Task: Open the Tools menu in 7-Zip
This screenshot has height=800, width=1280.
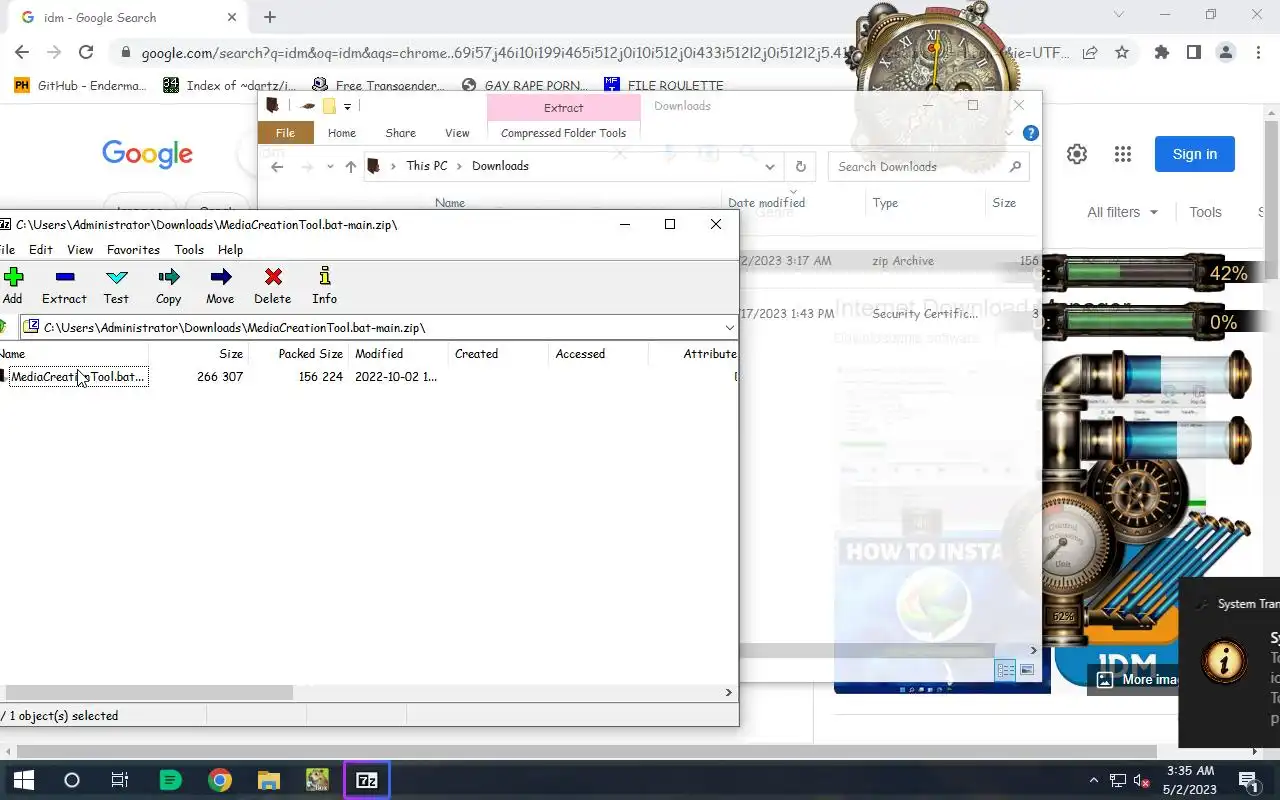Action: pyautogui.click(x=189, y=250)
